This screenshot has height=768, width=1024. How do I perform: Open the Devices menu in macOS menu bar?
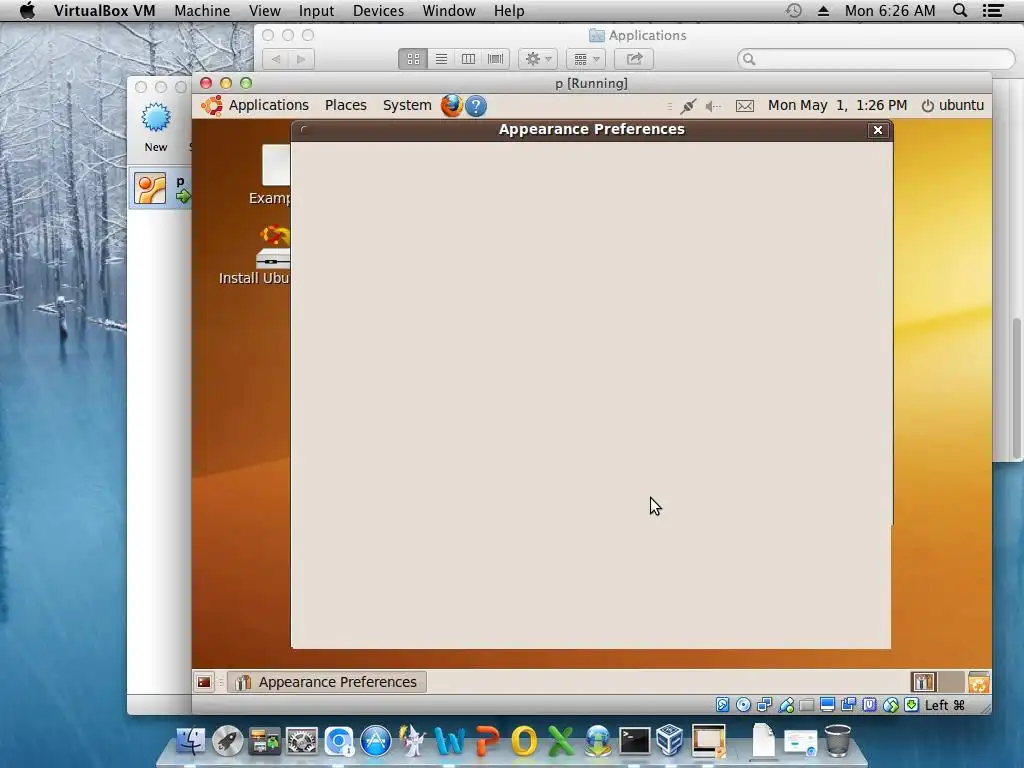[378, 11]
